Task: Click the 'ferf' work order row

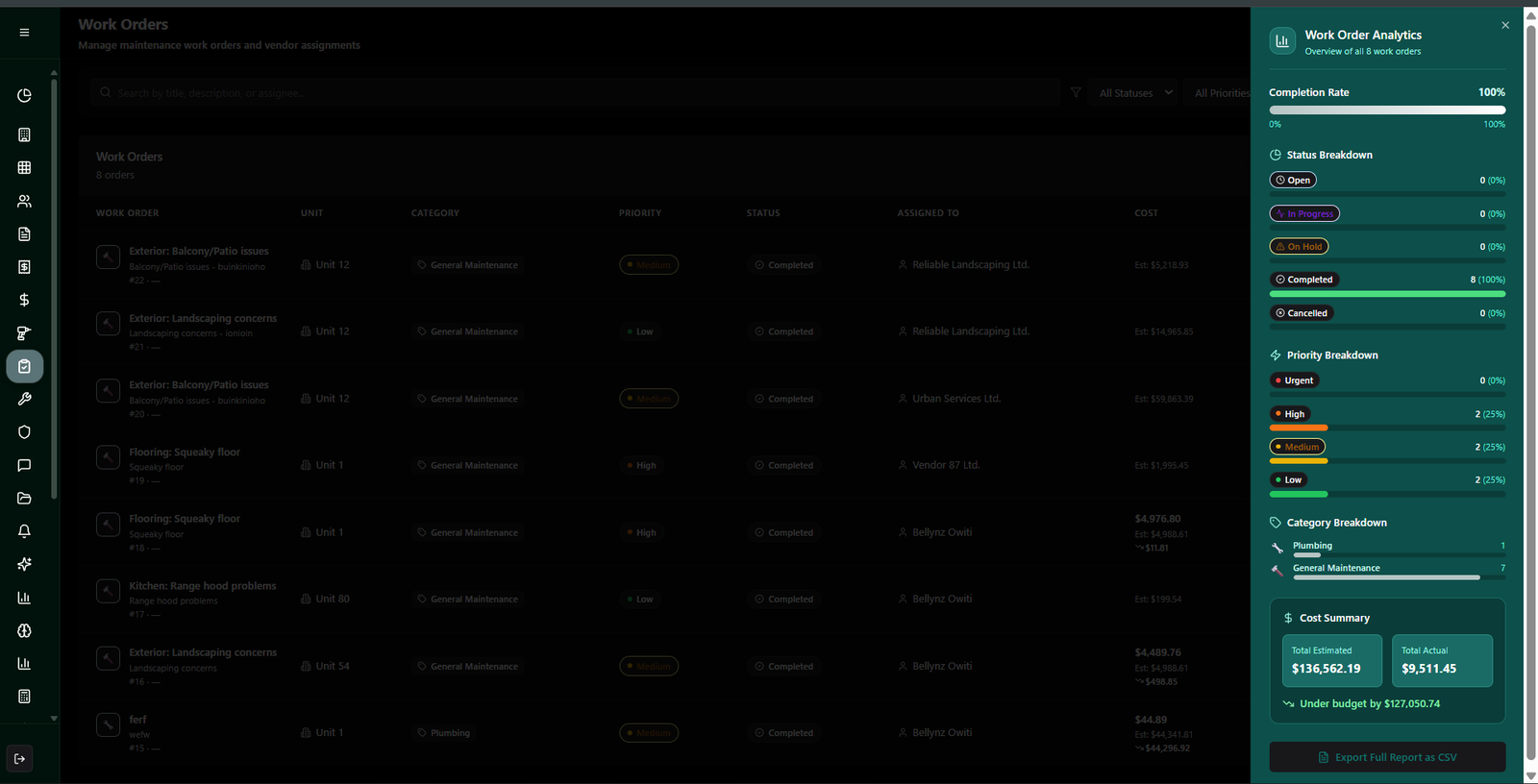Action: point(663,733)
